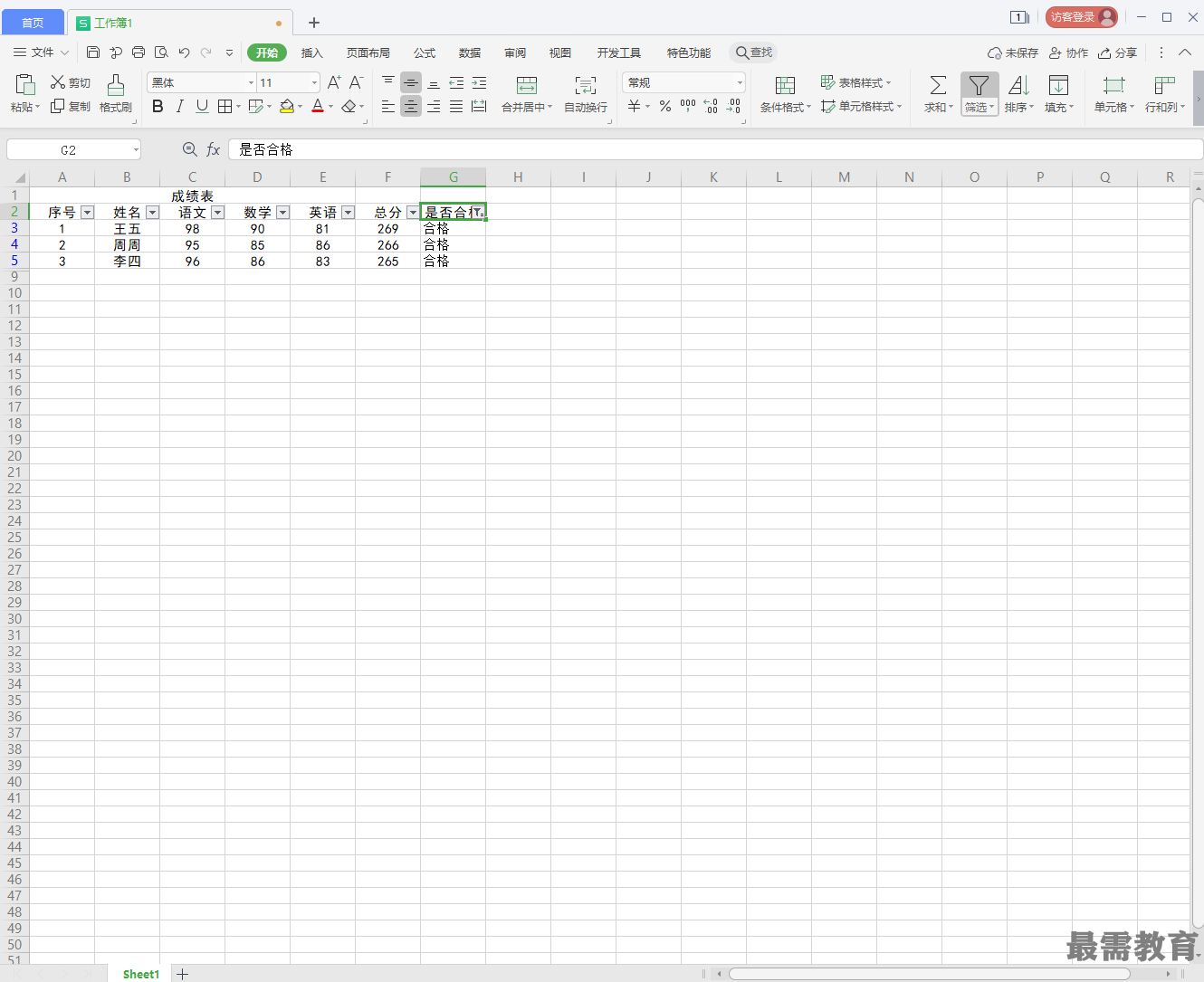Click the Decrease Decimal icon
Viewport: 1204px width, 982px height.
[x=733, y=107]
